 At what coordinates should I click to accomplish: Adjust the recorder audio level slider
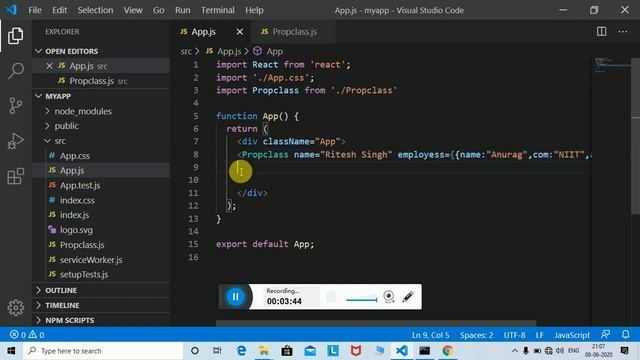pos(362,299)
